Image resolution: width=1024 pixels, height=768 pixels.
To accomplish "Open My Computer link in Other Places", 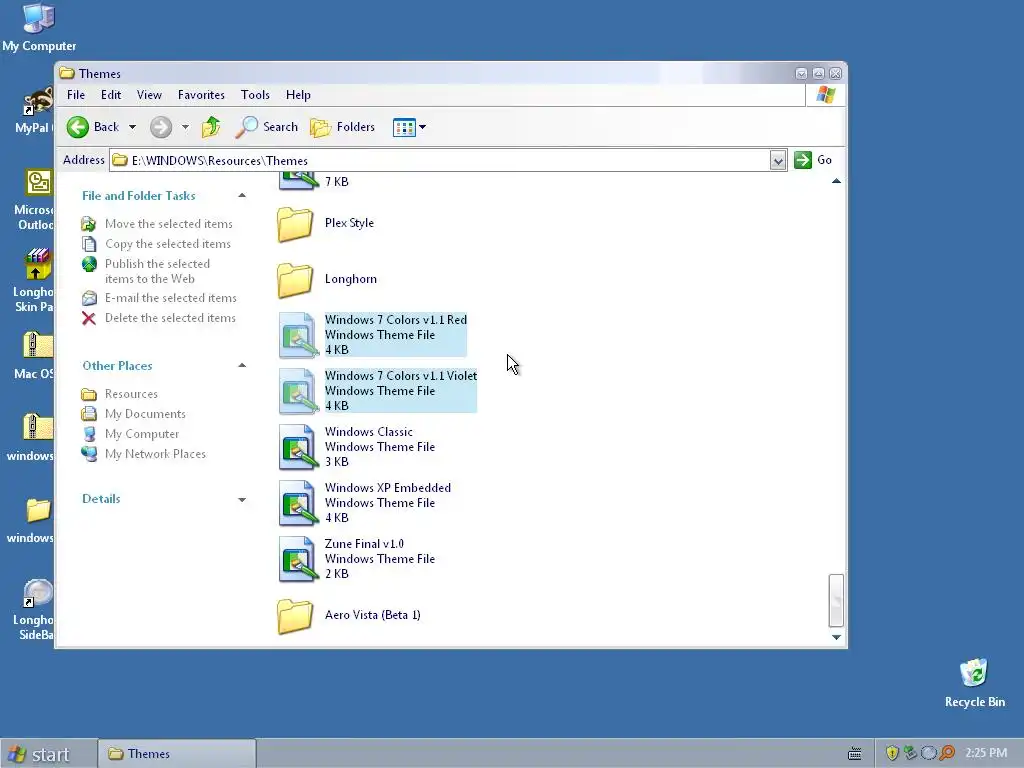I will pyautogui.click(x=142, y=434).
